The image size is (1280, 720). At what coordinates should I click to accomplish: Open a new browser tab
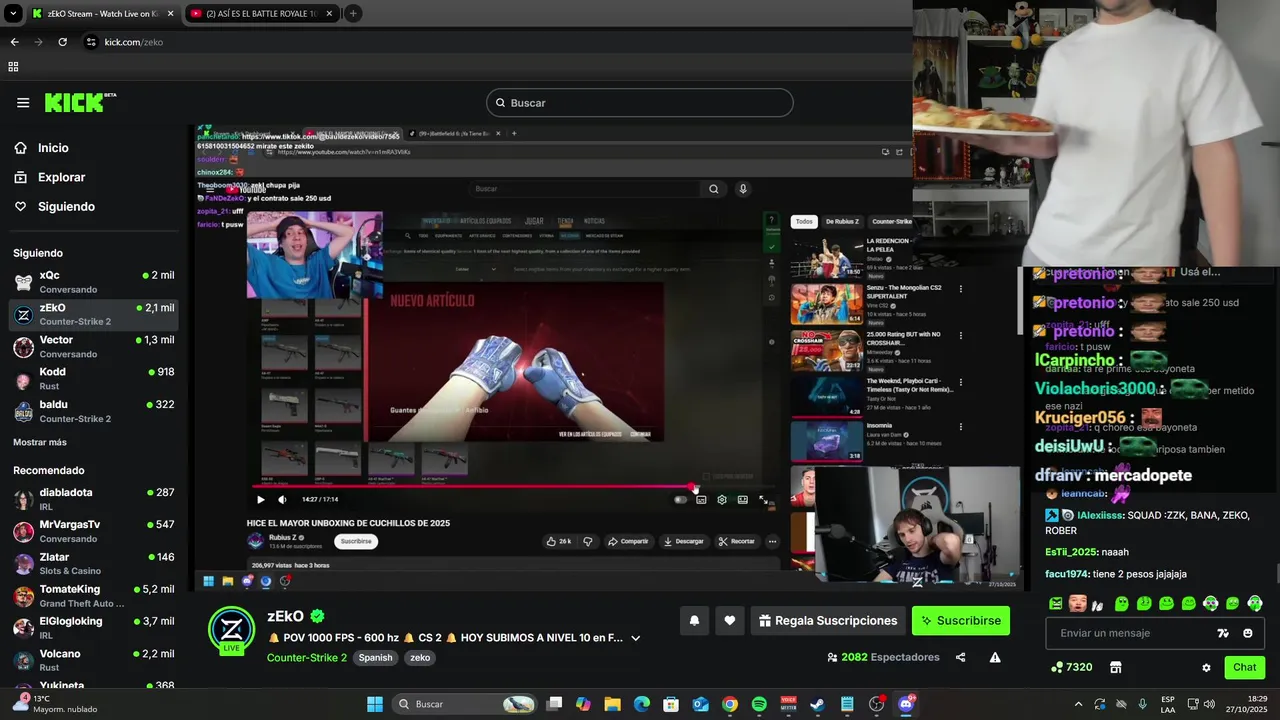[x=353, y=13]
